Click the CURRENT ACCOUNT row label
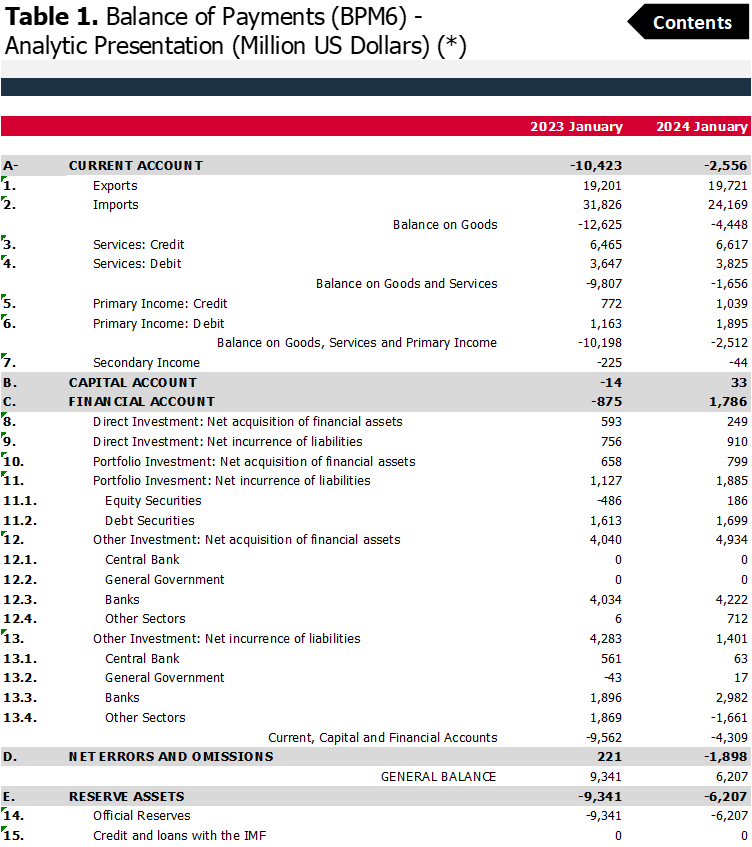The width and height of the screenshot is (752, 847). (x=135, y=166)
